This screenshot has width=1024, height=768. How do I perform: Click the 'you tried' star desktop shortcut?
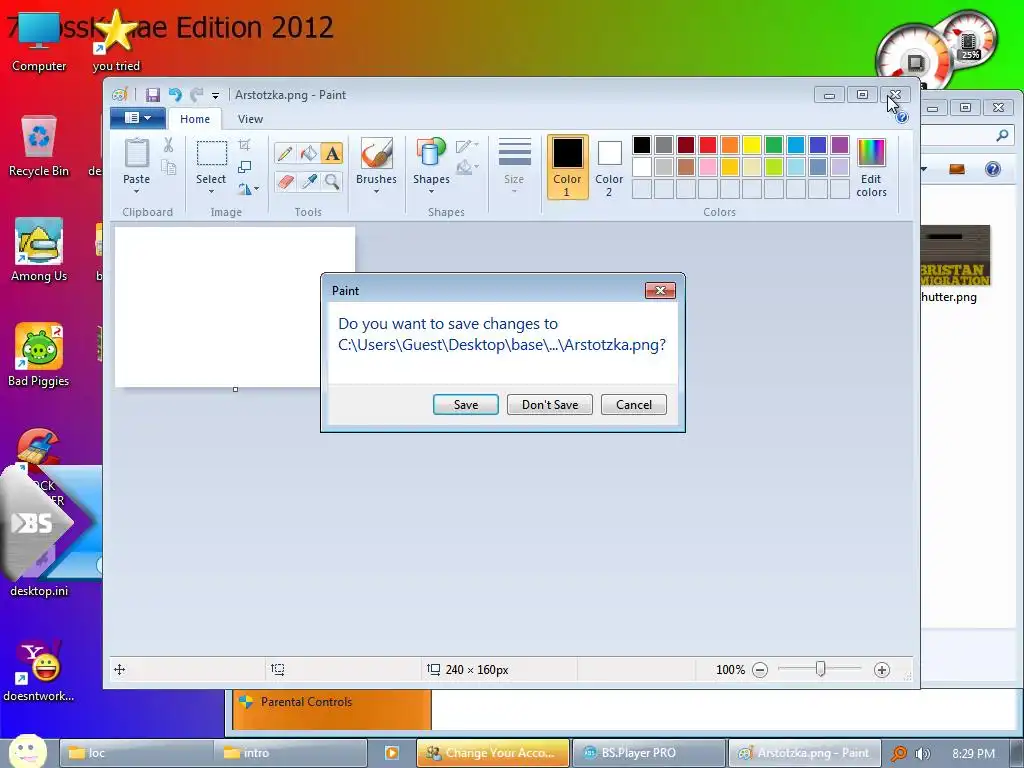(116, 40)
